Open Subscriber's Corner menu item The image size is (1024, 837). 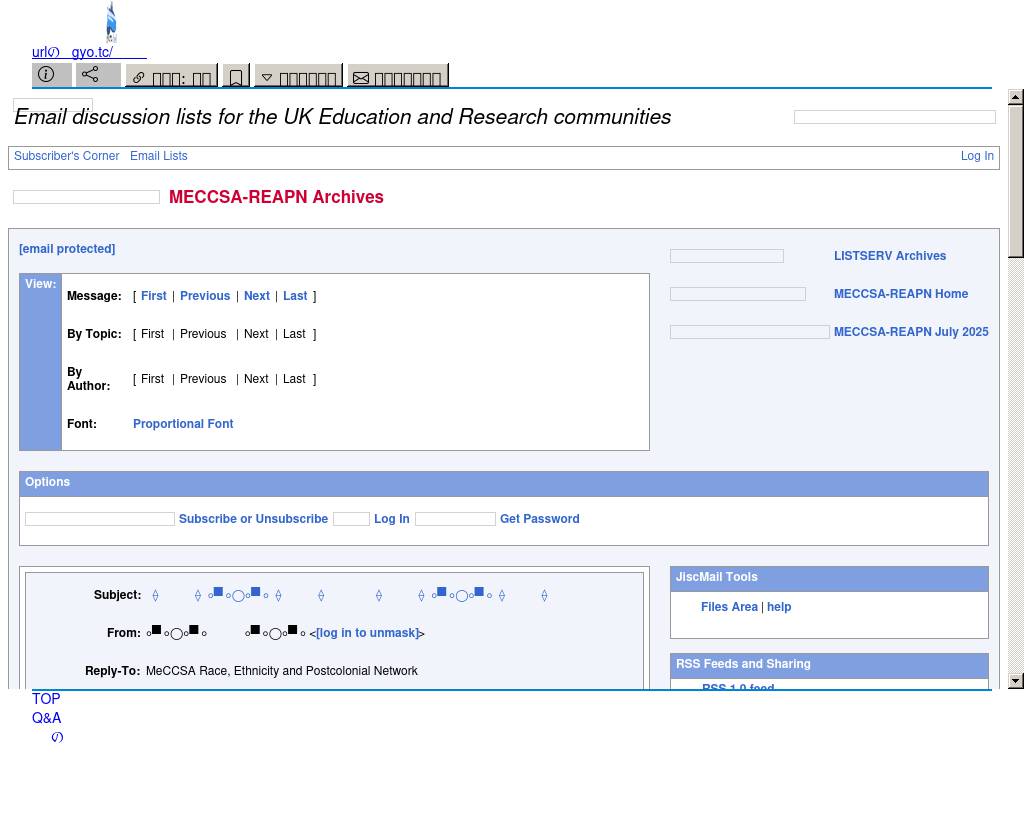coord(66,156)
